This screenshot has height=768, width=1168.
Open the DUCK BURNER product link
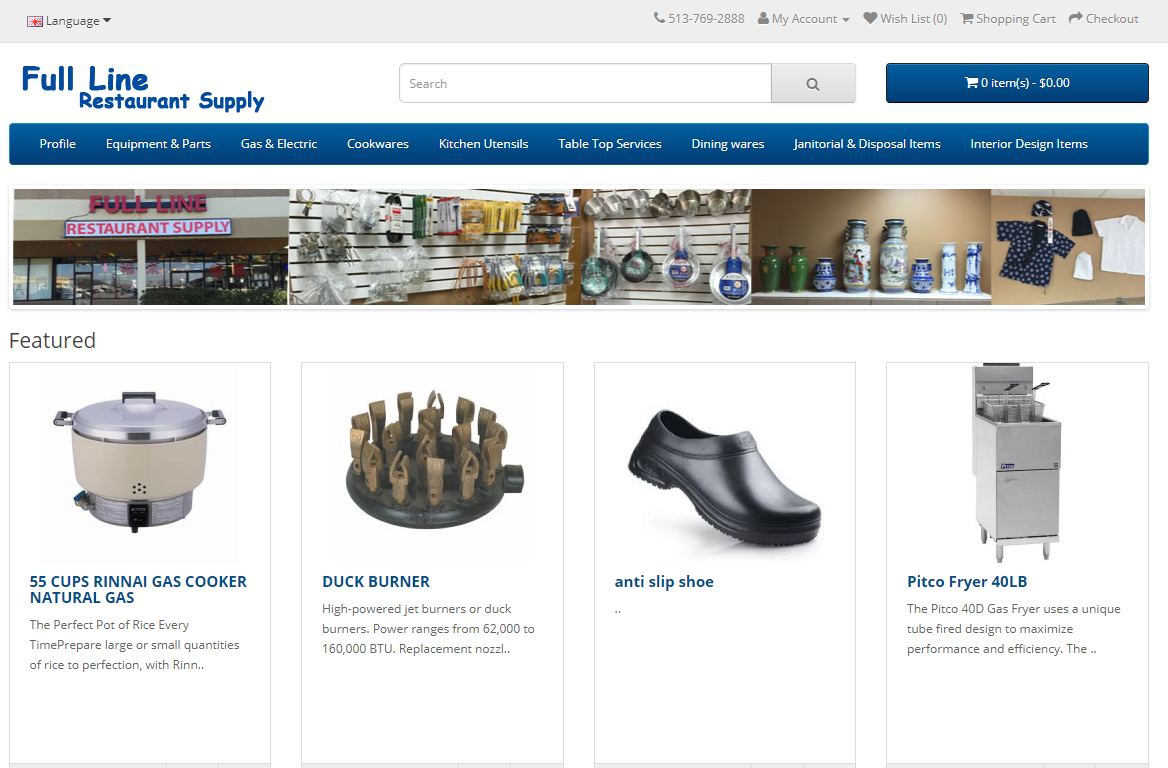375,582
